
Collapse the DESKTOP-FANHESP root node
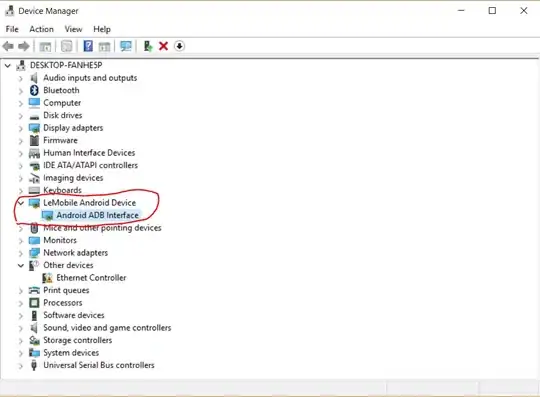tap(8, 65)
